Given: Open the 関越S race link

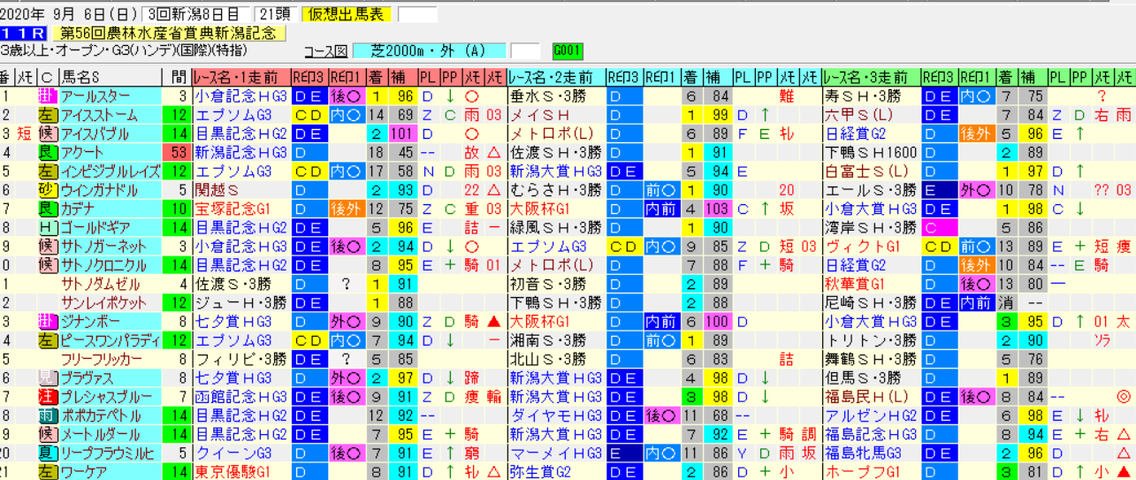Looking at the screenshot, I should coord(215,190).
